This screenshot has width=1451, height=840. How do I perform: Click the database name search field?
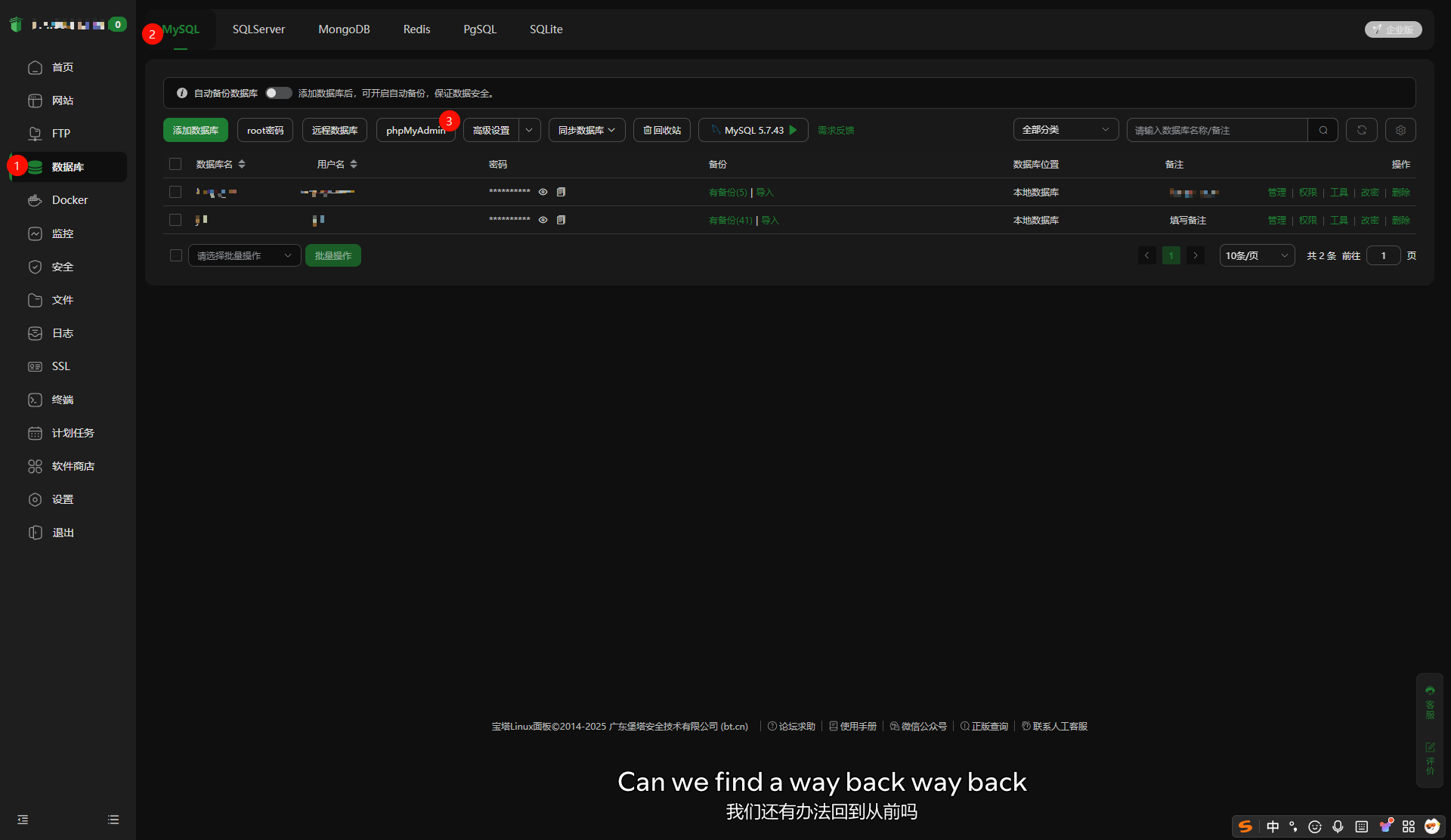point(1216,130)
